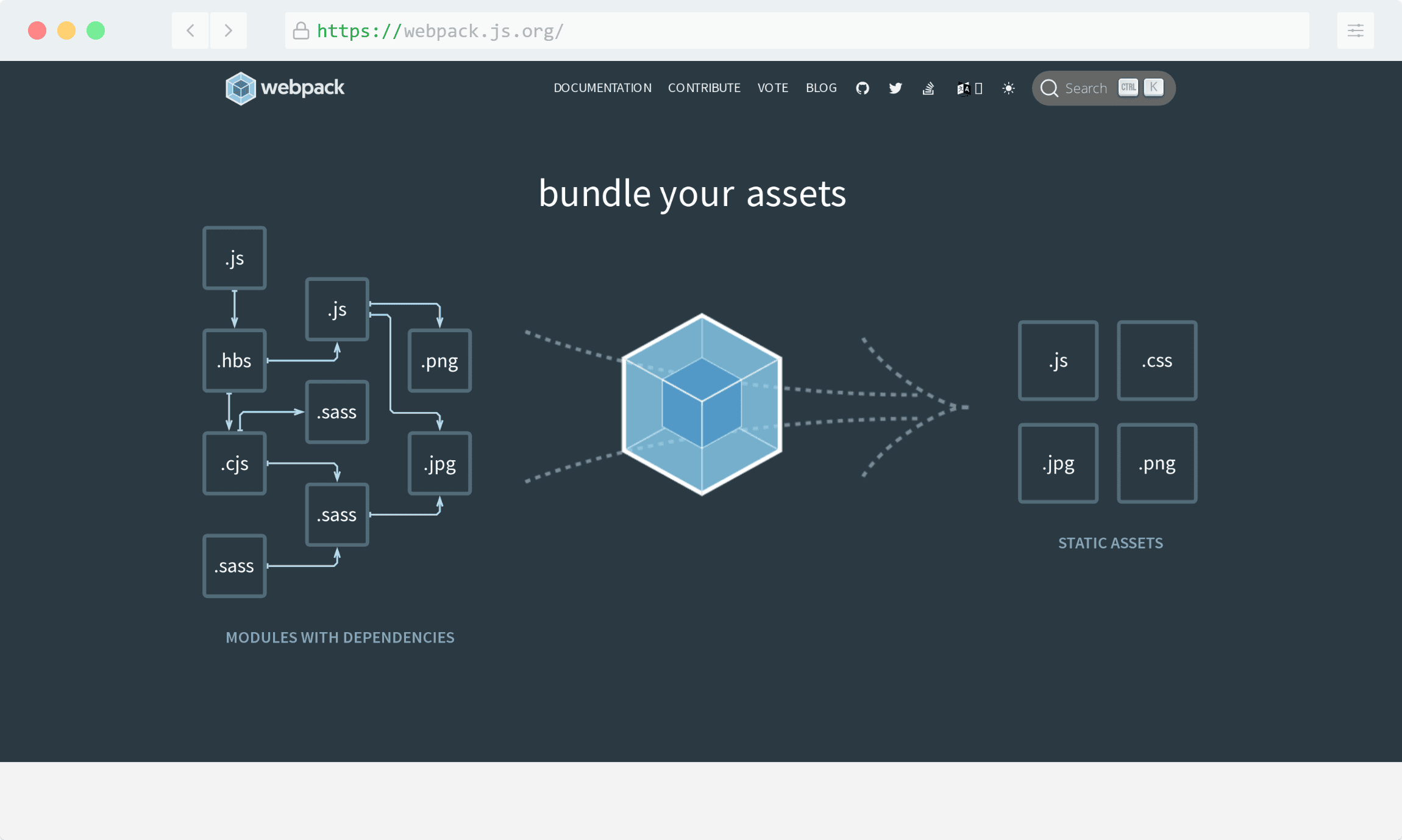The image size is (1402, 840).
Task: Click the Twitter bird icon
Action: 895,88
